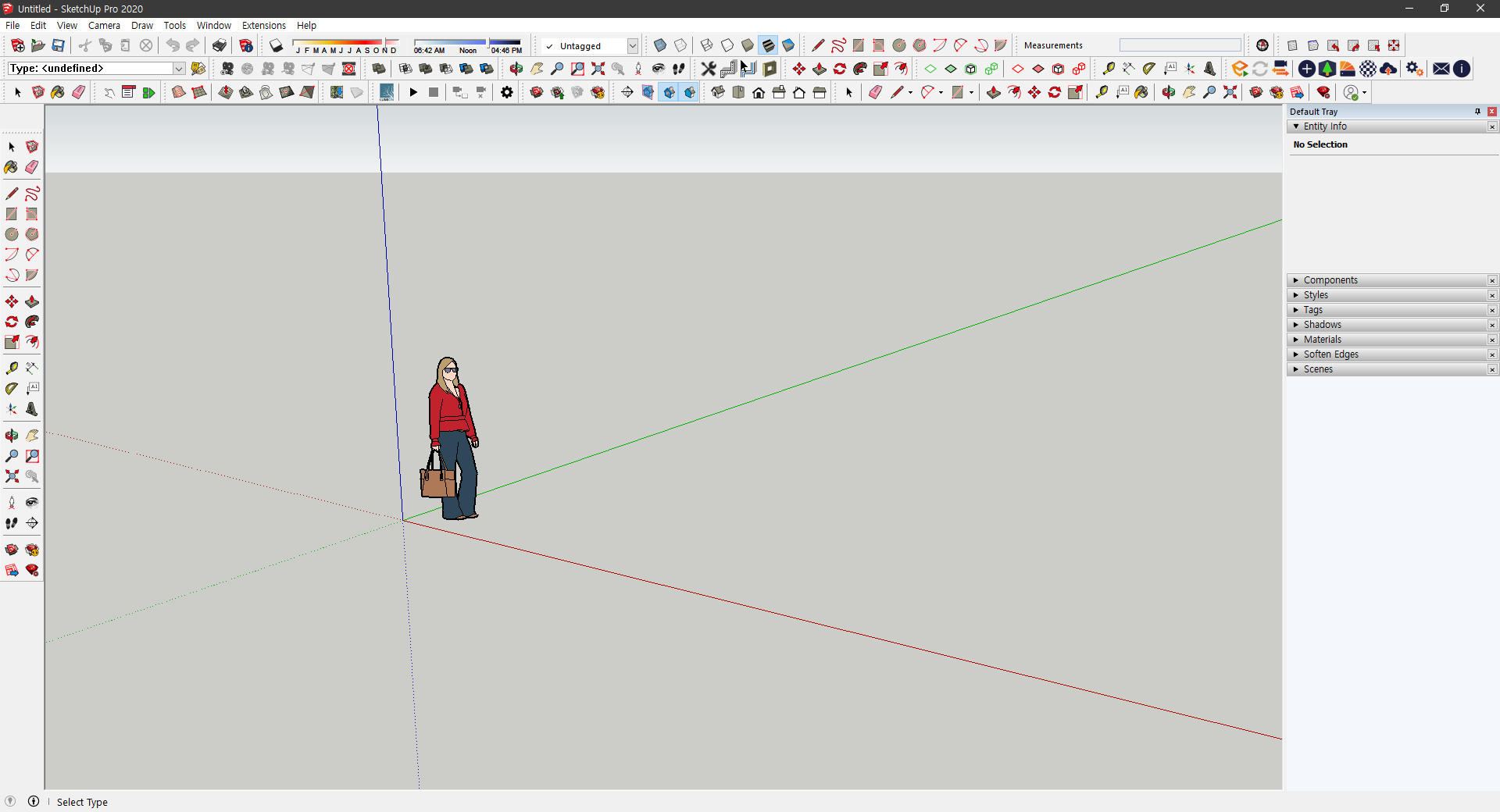Viewport: 1500px width, 812px height.
Task: Open the Extensions menu
Action: pyautogui.click(x=264, y=26)
